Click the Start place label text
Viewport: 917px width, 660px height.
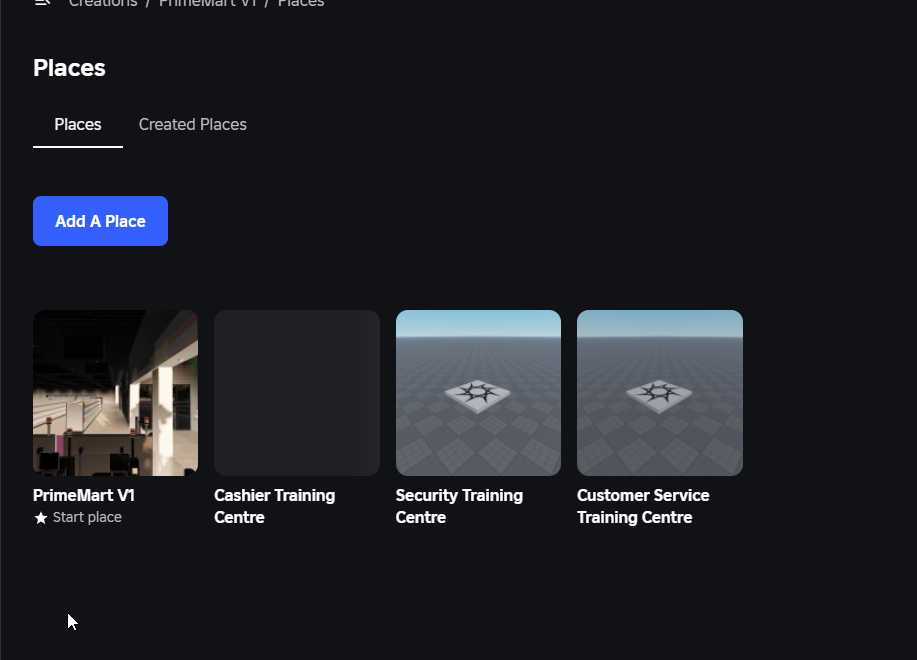tap(87, 518)
